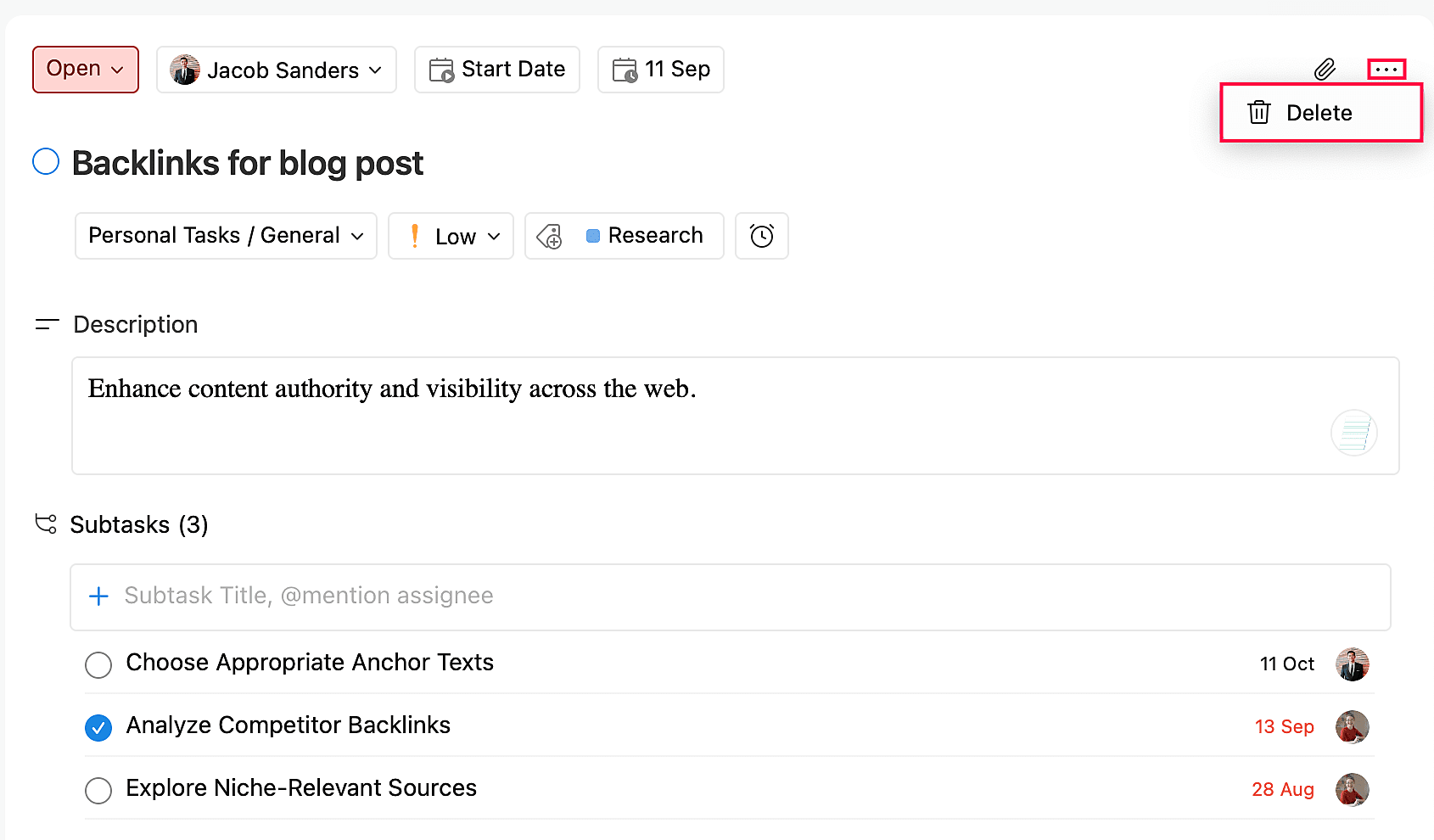Viewport: 1434px width, 840px height.
Task: Click the reminder alarm clock icon
Action: coord(762,236)
